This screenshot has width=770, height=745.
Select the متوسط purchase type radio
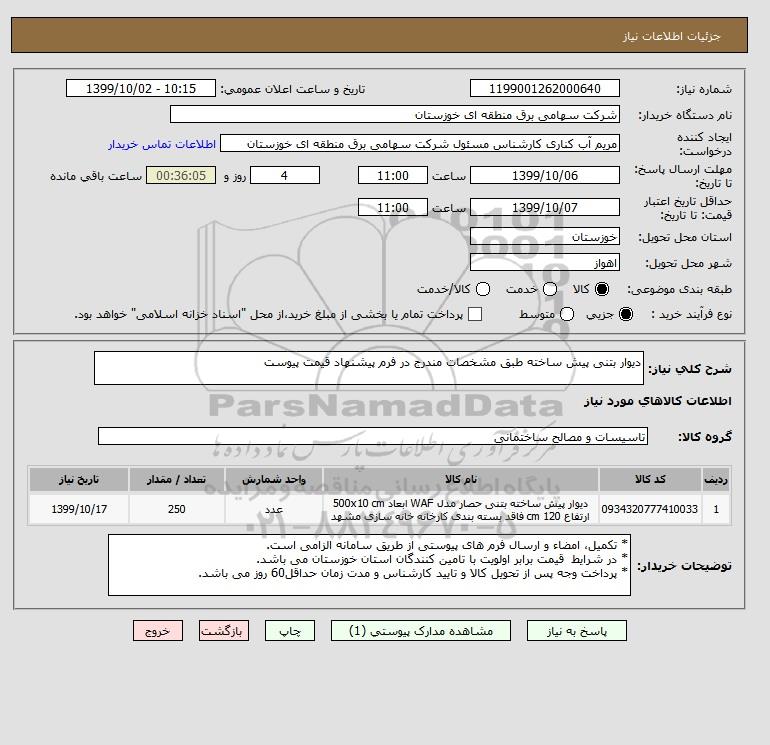(567, 314)
